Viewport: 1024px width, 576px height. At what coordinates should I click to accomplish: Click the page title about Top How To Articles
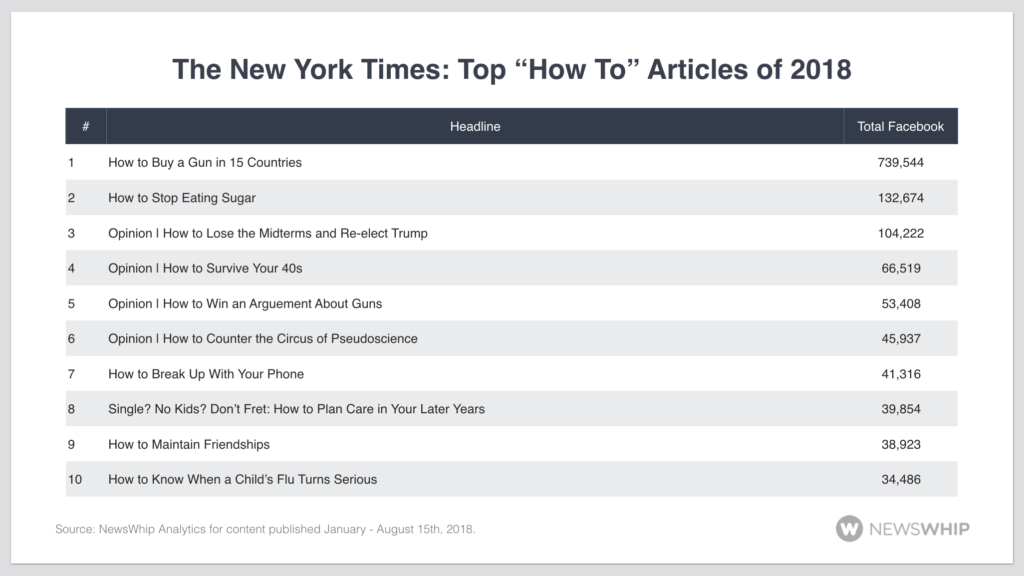[512, 69]
